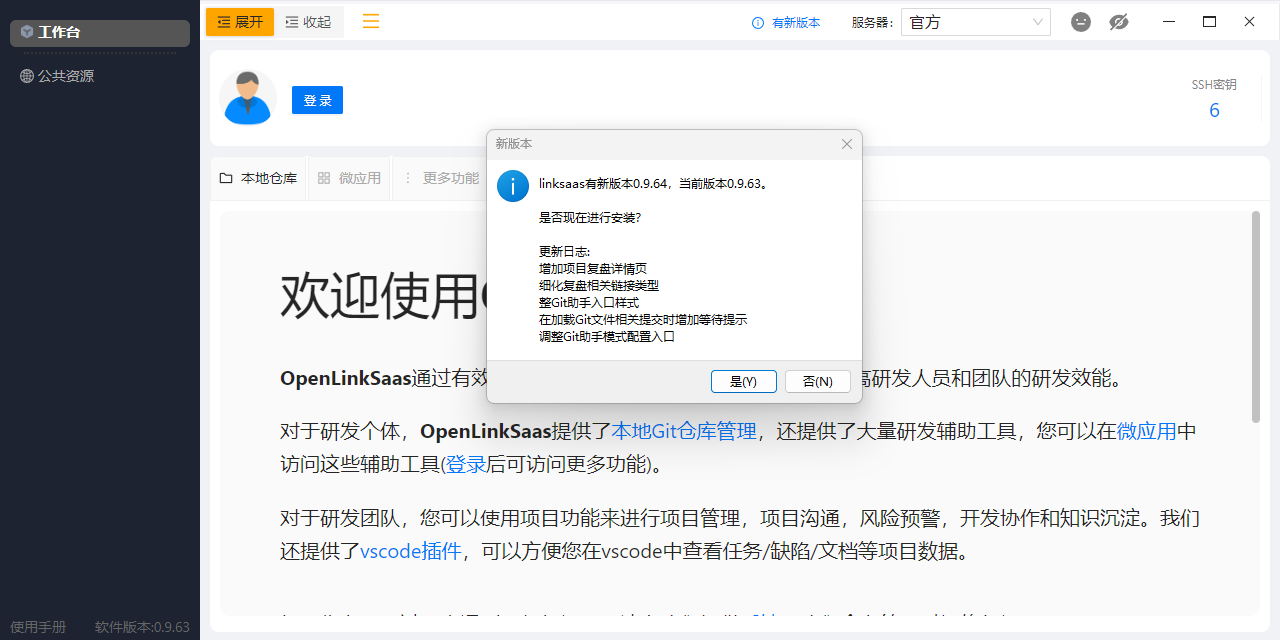Toggle the crossed-eye visibility icon
This screenshot has width=1280, height=640.
click(x=1119, y=21)
